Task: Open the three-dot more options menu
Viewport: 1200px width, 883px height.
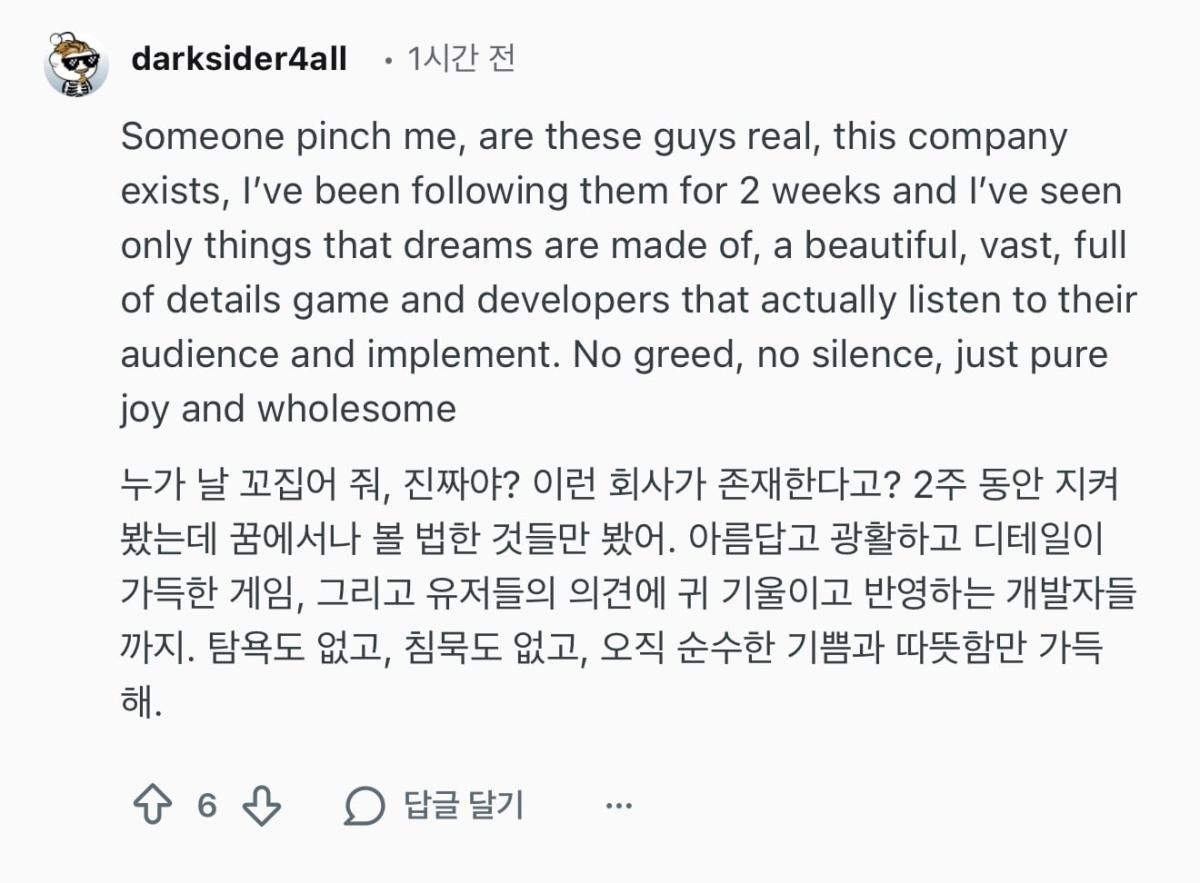Action: click(x=619, y=806)
